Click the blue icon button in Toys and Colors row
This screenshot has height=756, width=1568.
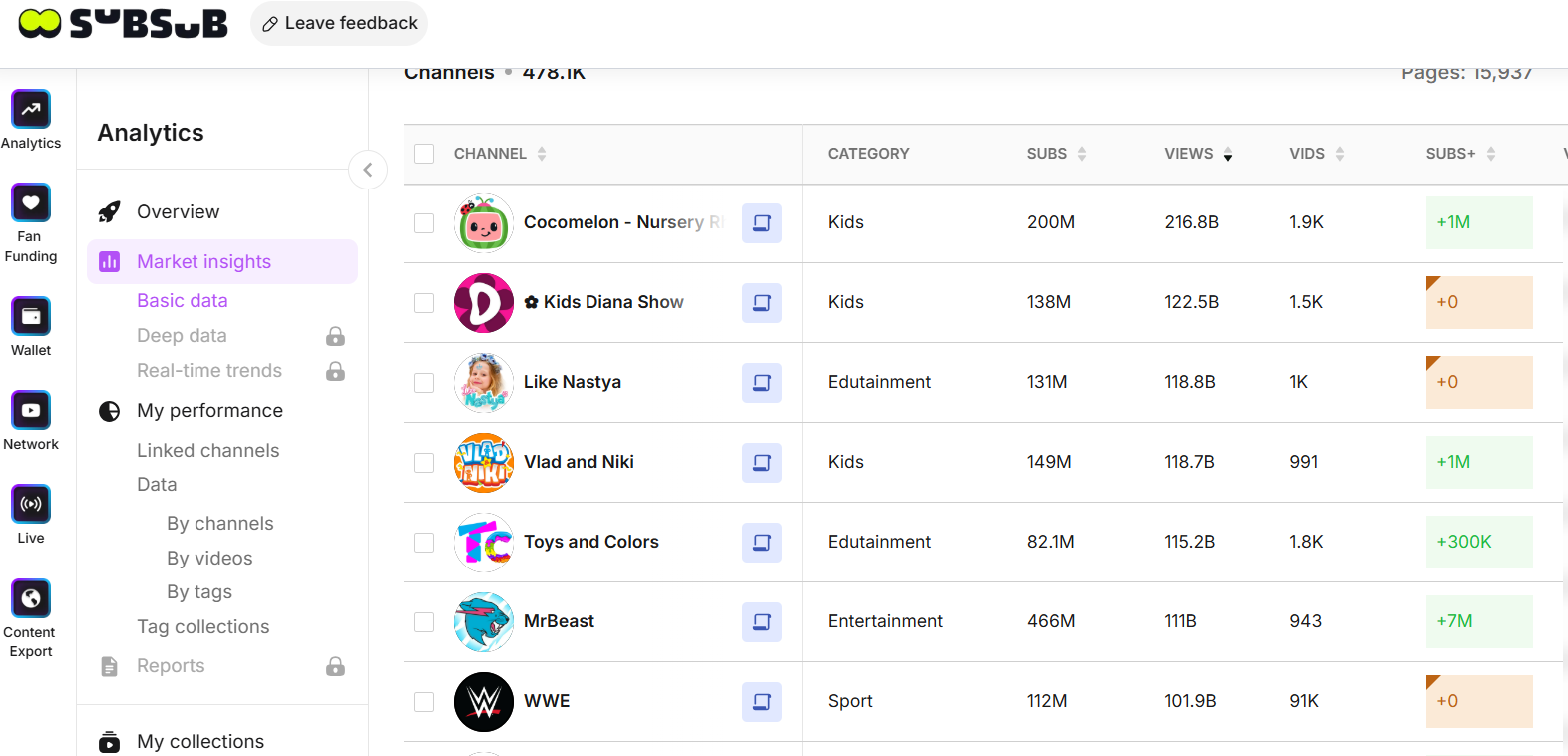tap(762, 543)
